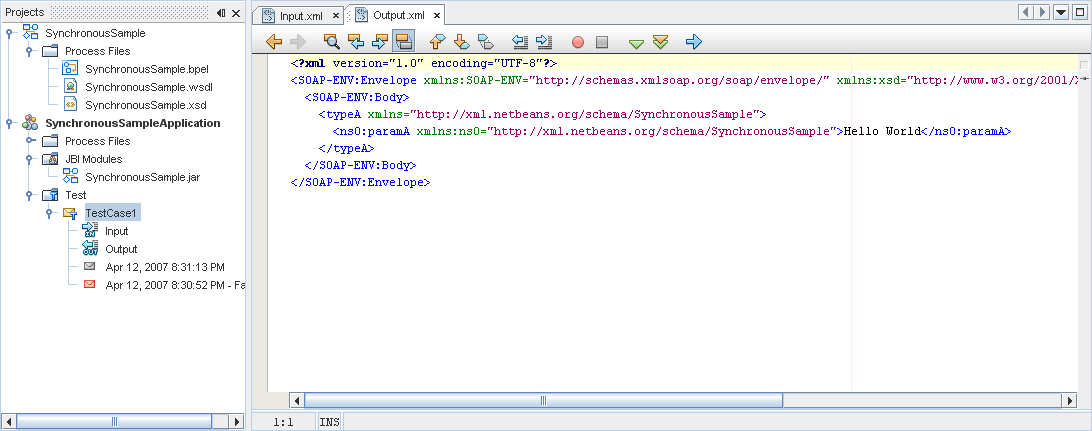
Task: Select SynchronousSample.bpel file
Action: coord(147,69)
